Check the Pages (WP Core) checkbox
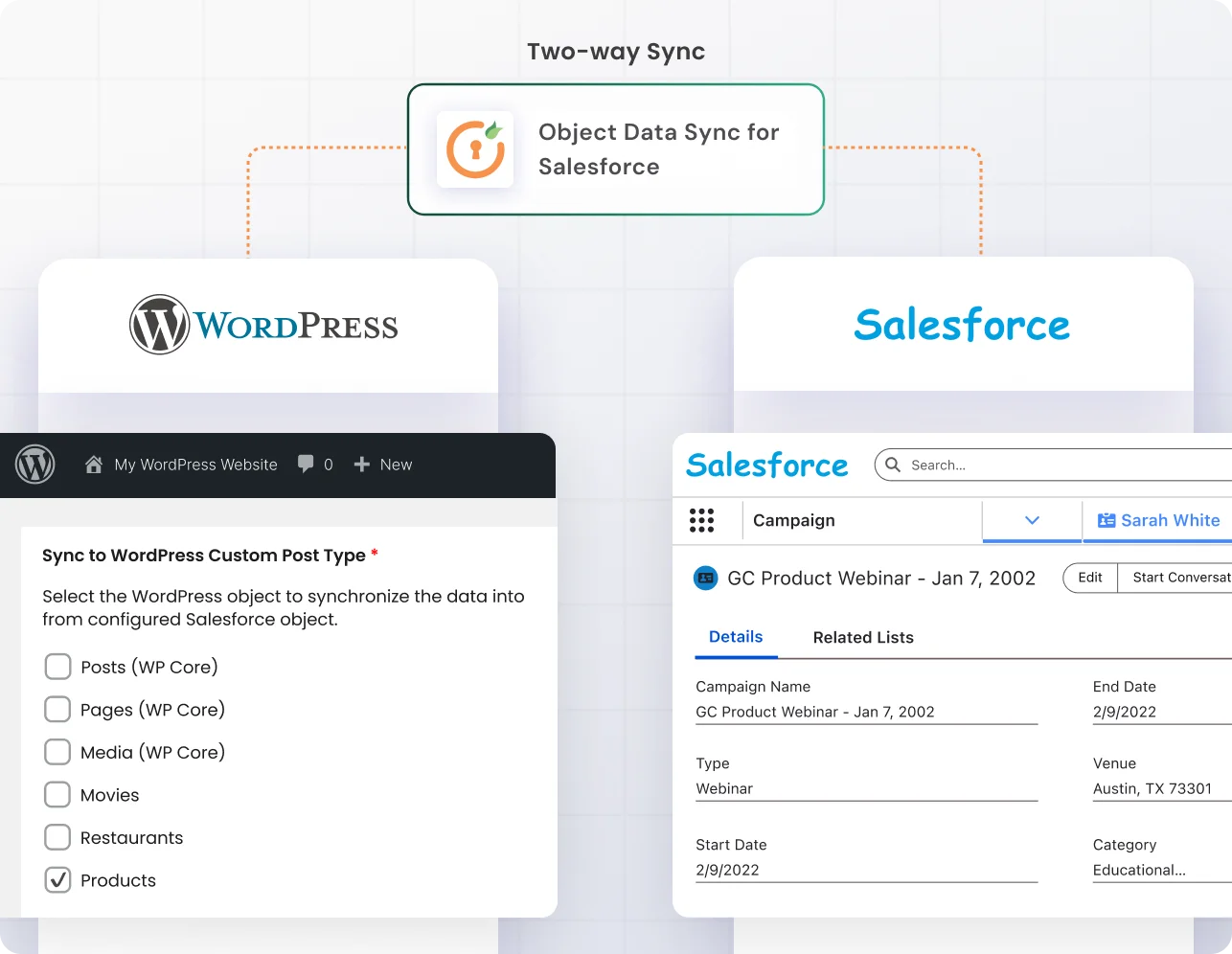Viewport: 1232px width, 954px height. pyautogui.click(x=57, y=709)
